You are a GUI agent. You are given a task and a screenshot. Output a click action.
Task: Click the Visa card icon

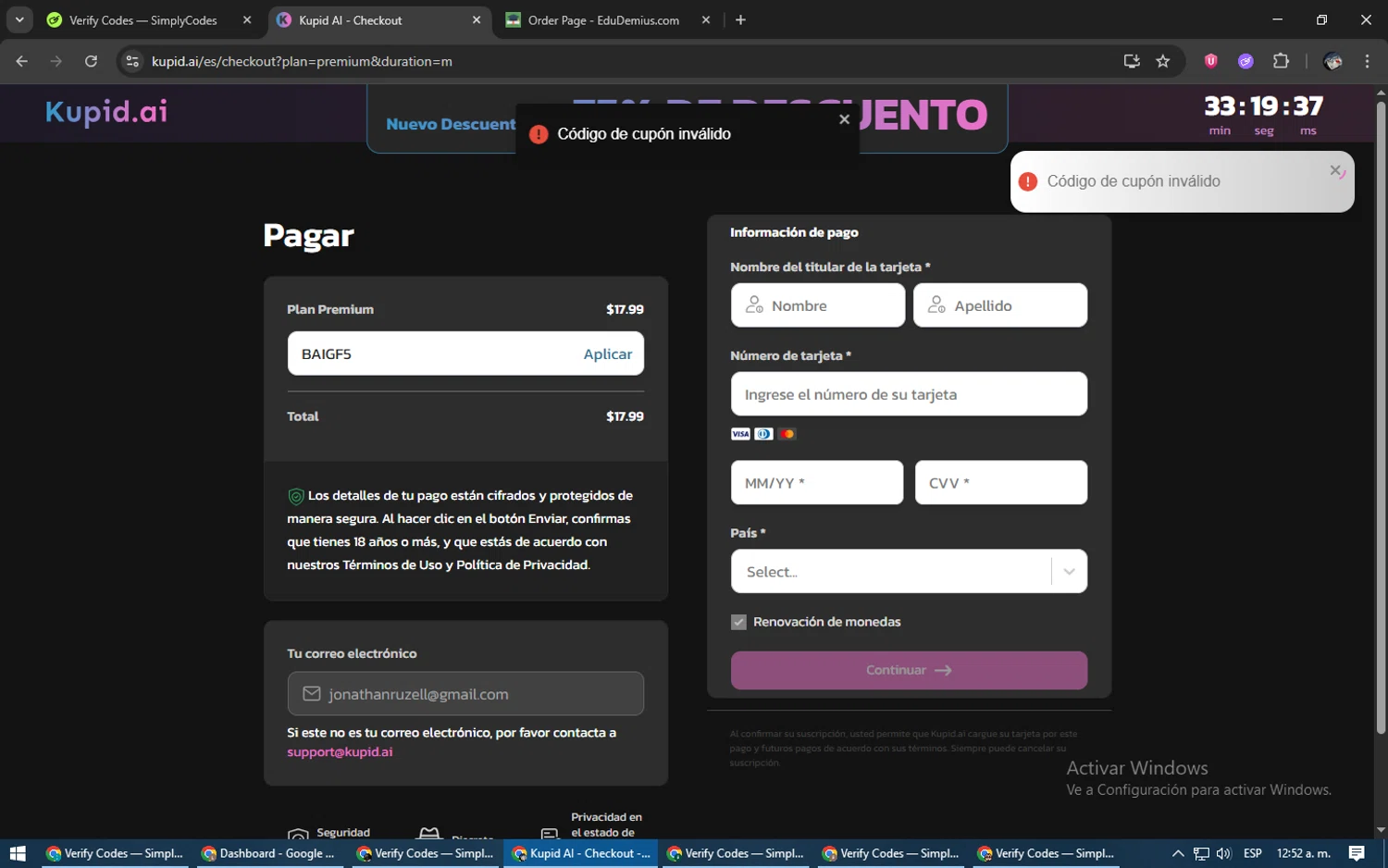point(740,434)
